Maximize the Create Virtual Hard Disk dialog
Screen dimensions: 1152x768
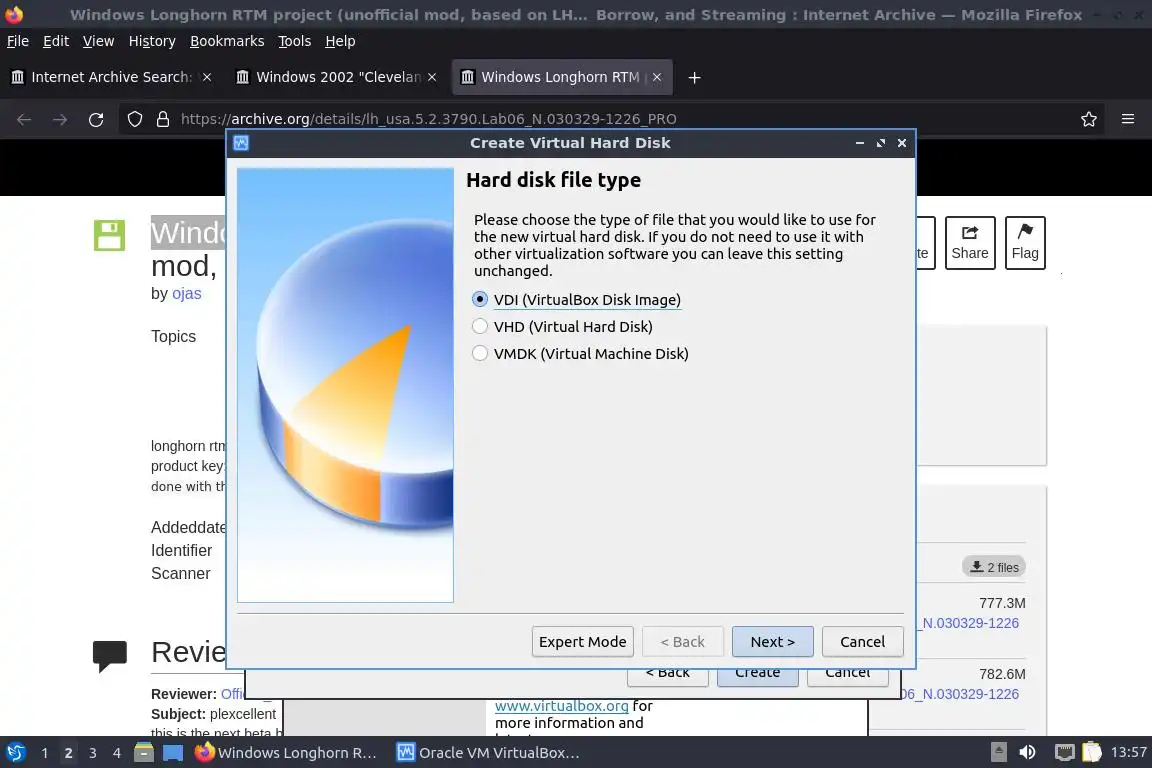881,143
